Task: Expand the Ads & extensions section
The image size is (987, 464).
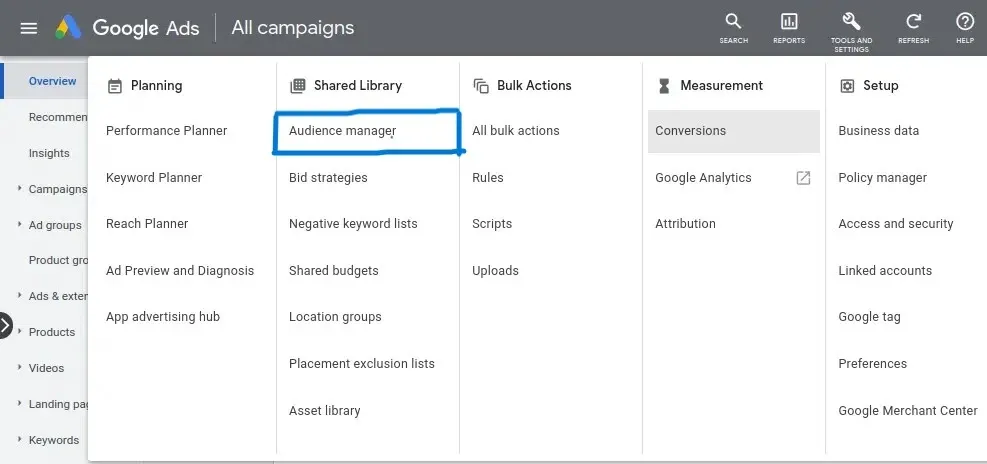Action: [20, 295]
